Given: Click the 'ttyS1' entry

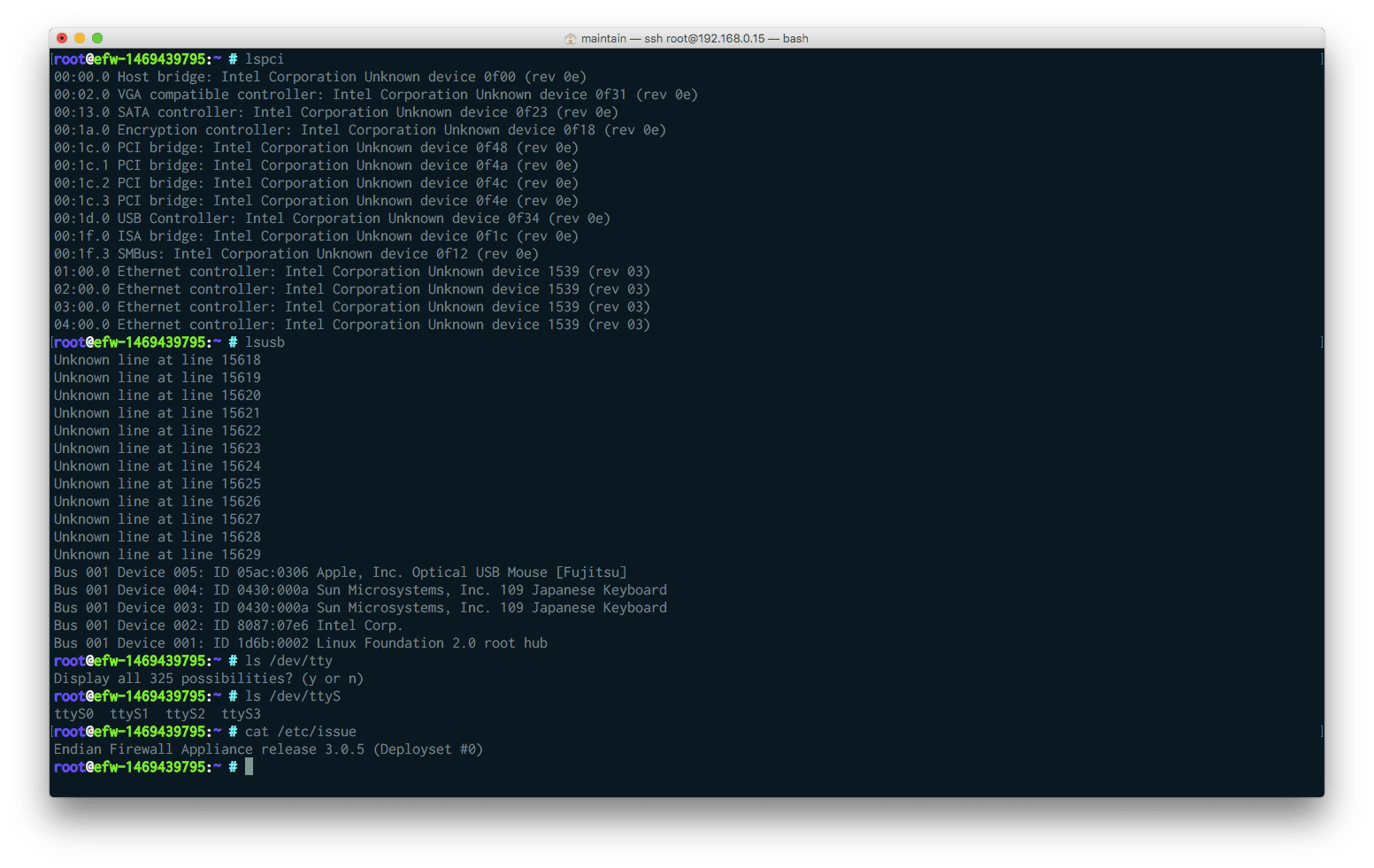Looking at the screenshot, I should coord(129,714).
